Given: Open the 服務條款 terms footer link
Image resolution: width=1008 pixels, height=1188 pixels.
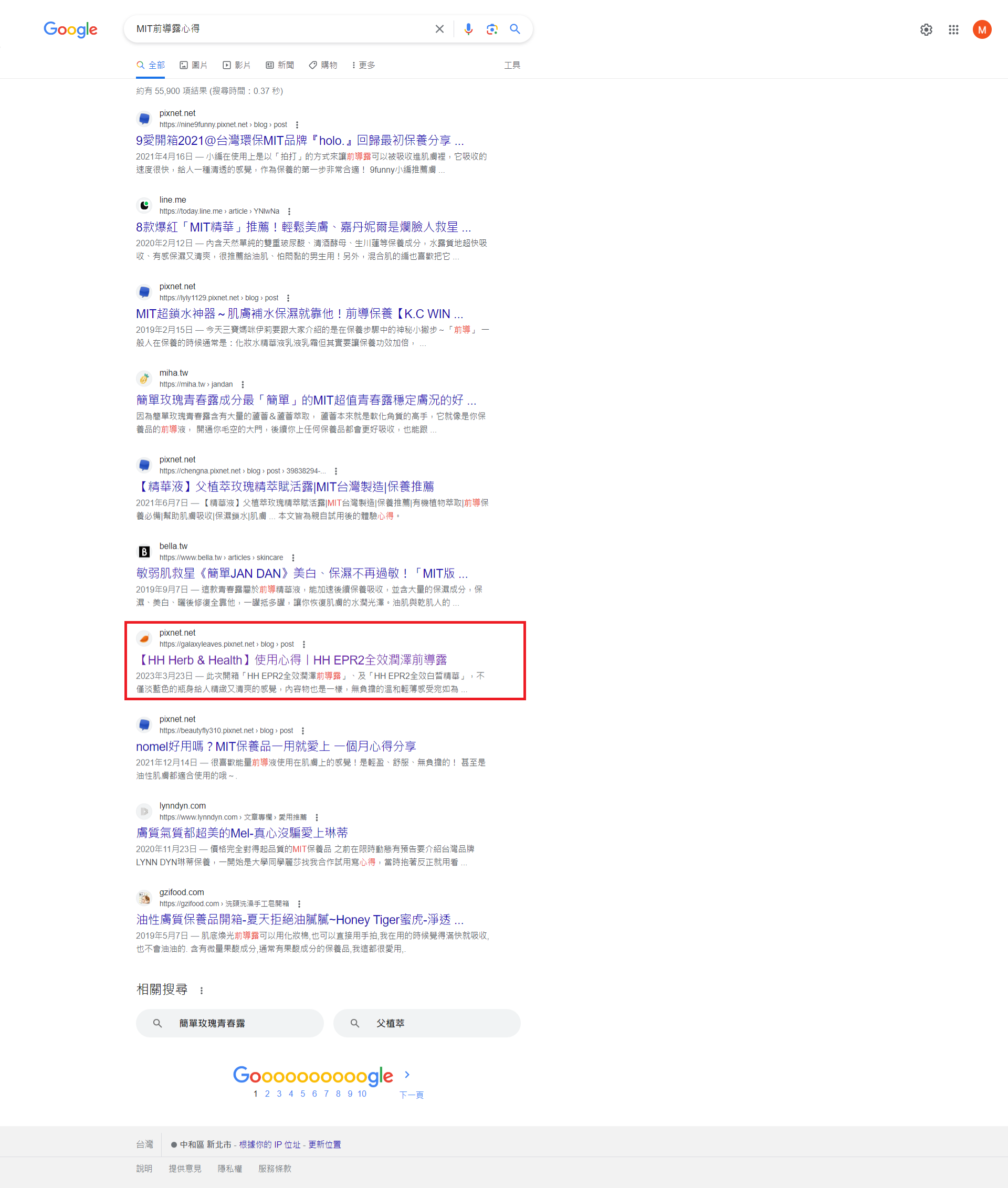Looking at the screenshot, I should 275,1169.
